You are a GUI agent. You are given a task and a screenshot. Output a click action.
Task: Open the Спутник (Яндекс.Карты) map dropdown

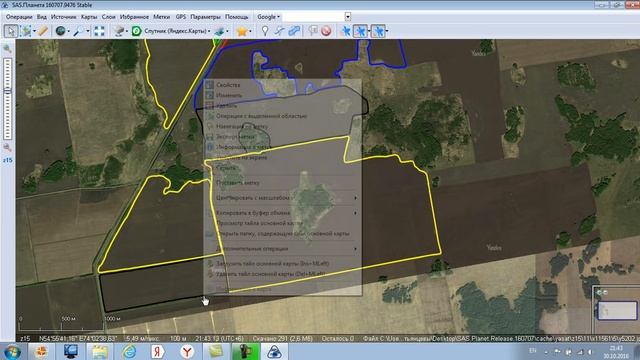177,31
